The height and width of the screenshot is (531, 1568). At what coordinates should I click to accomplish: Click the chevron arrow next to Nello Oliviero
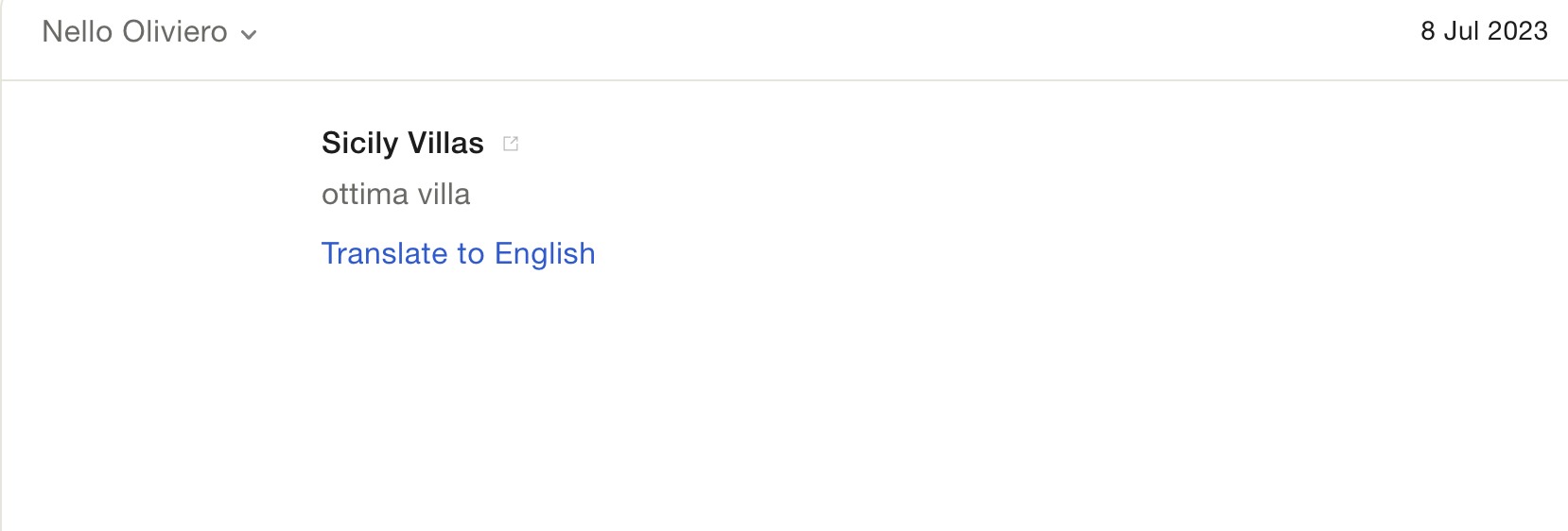point(249,35)
